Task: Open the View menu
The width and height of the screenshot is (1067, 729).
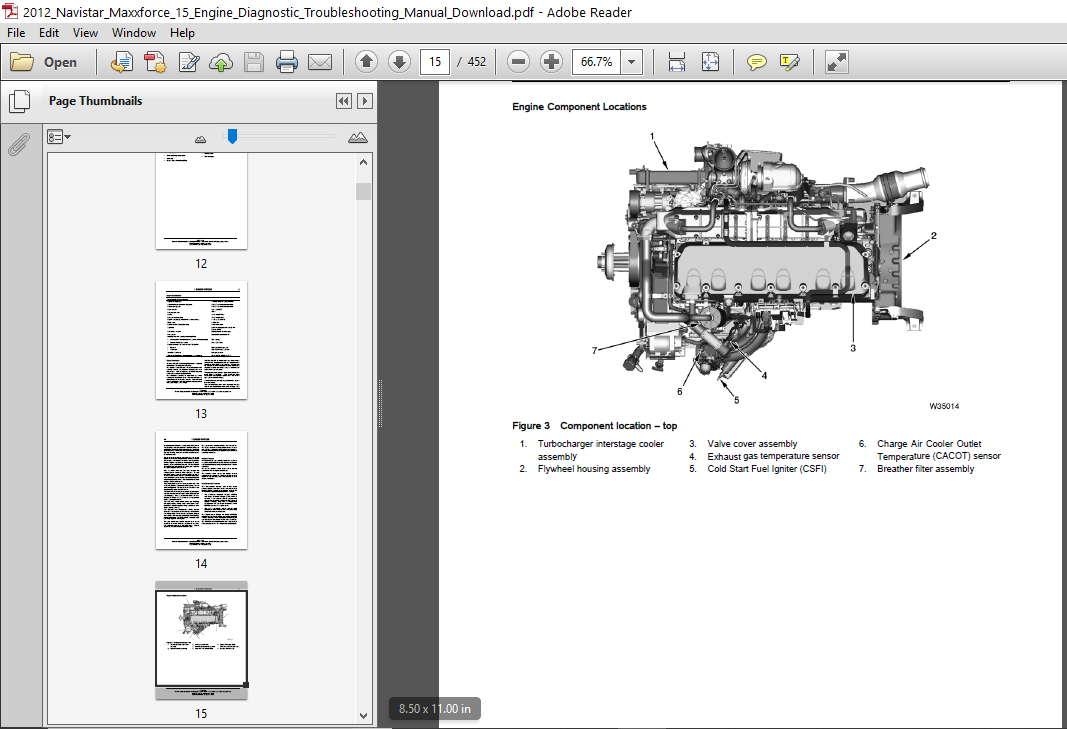Action: (x=85, y=33)
